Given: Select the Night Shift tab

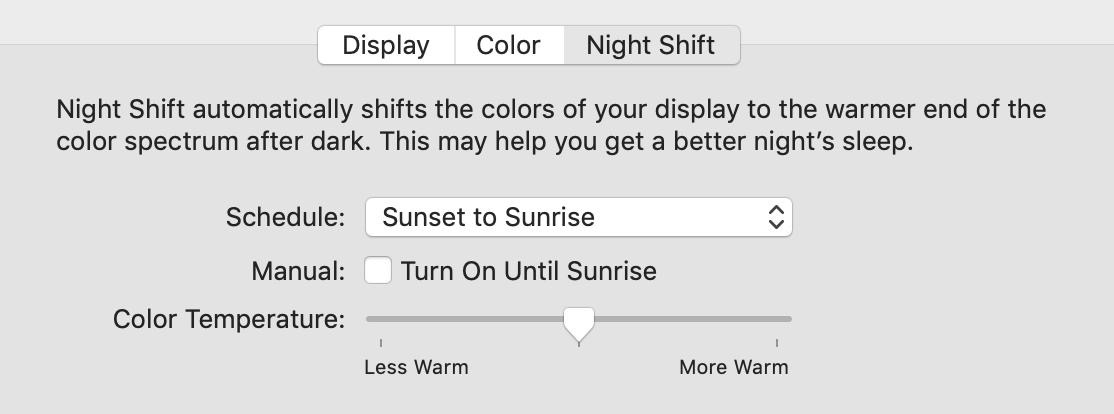Looking at the screenshot, I should [651, 46].
